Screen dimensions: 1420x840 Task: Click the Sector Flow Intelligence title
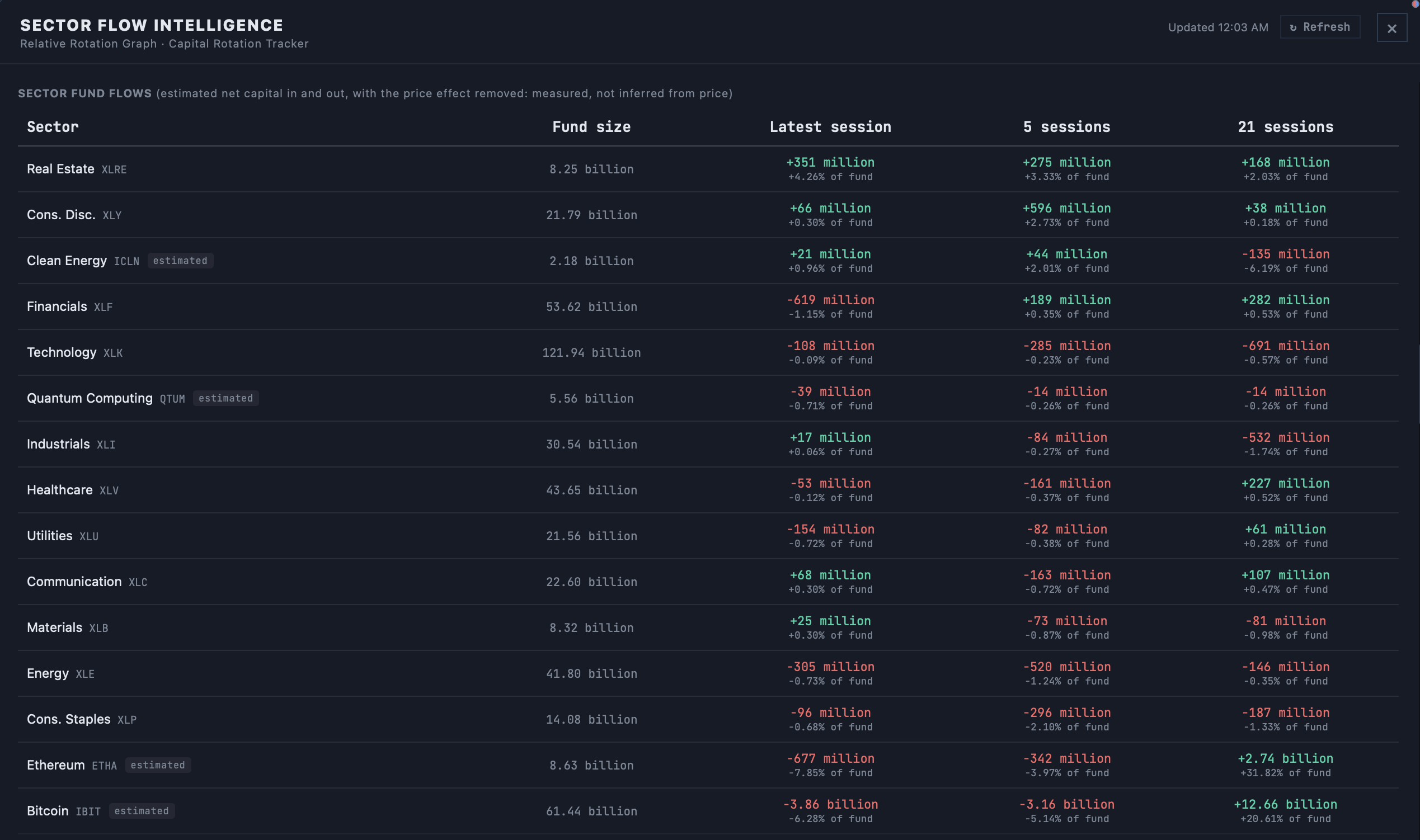(x=152, y=26)
